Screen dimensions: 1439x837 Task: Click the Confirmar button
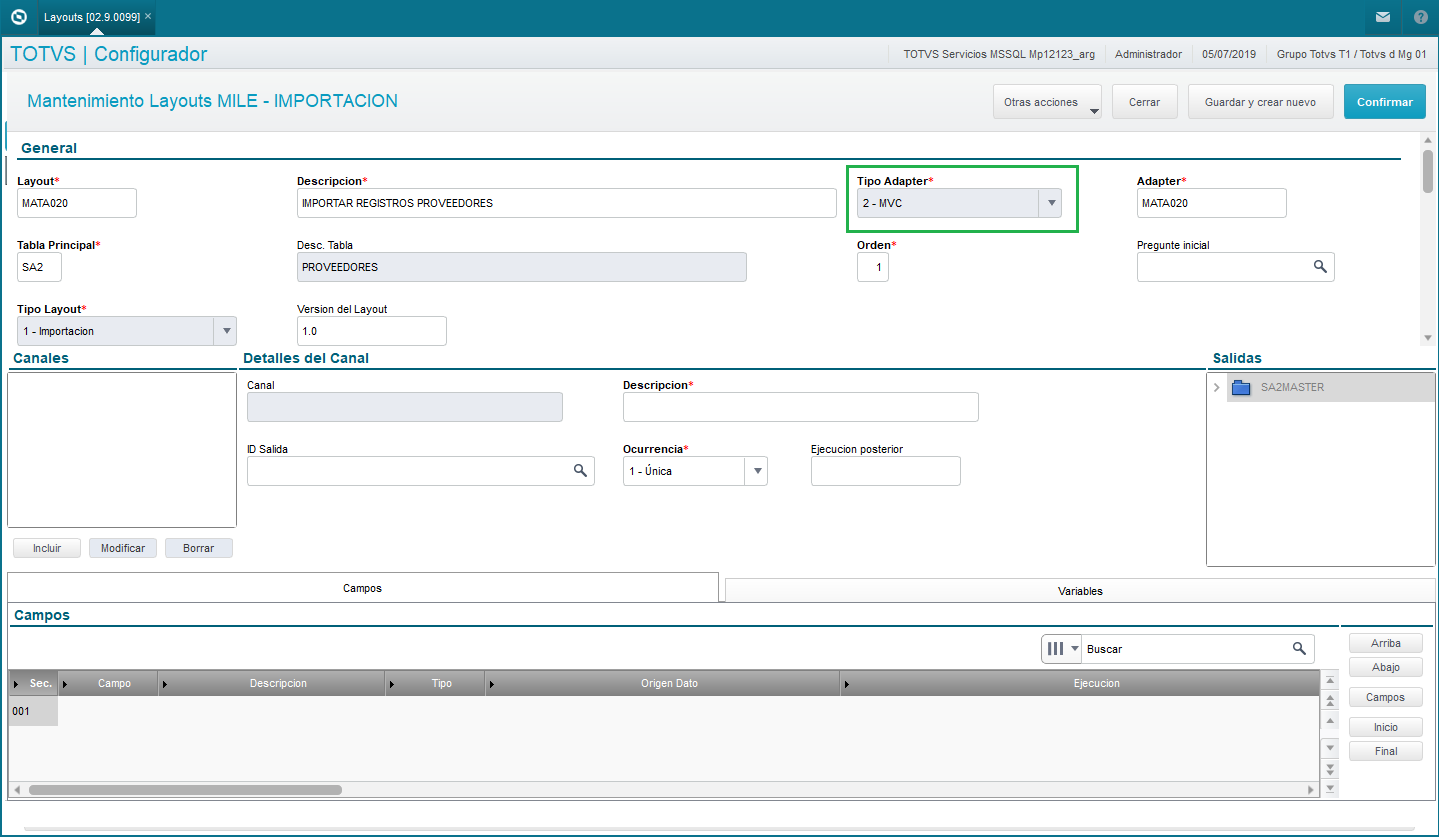1385,102
